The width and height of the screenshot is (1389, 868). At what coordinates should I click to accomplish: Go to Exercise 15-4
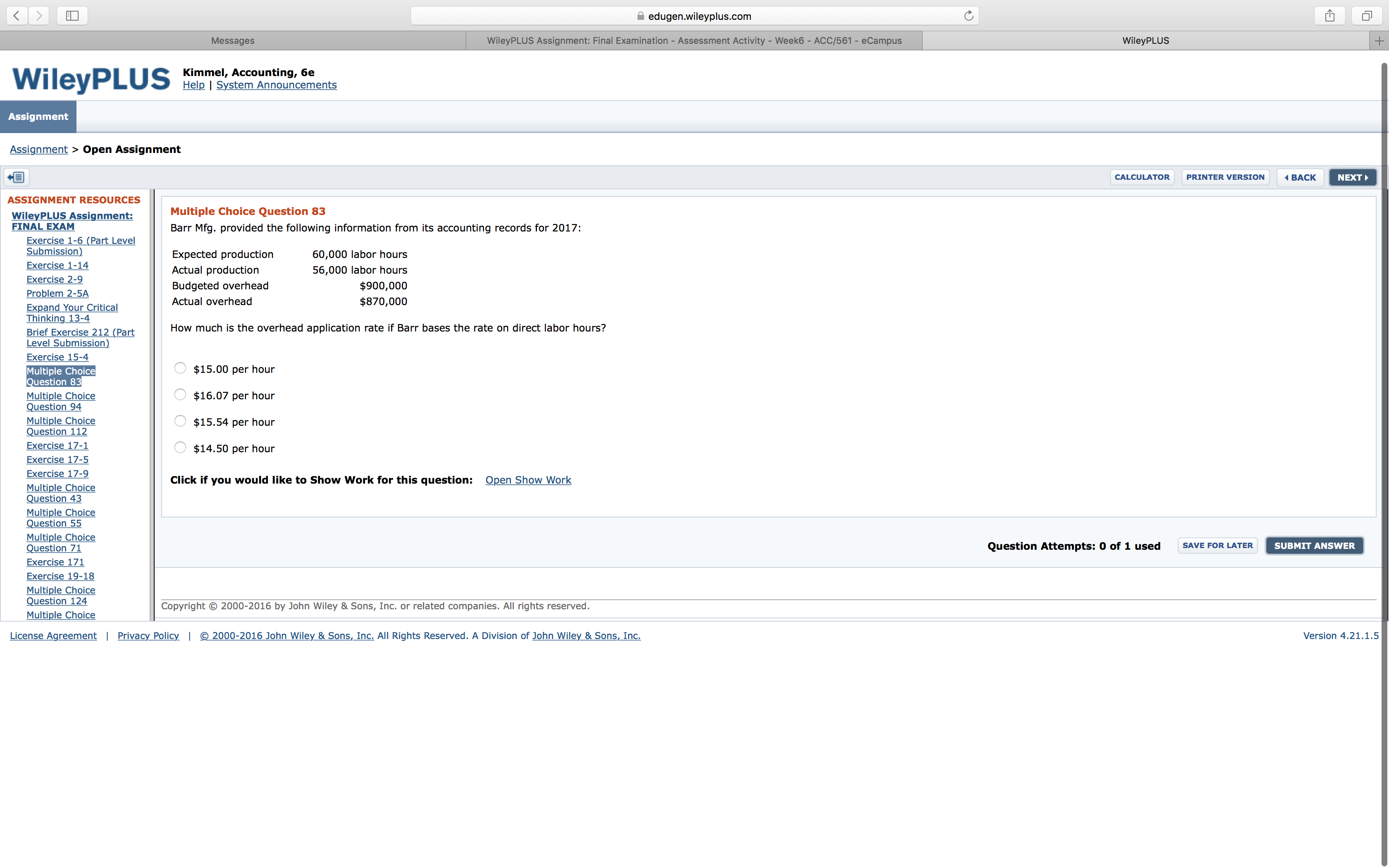coord(57,357)
